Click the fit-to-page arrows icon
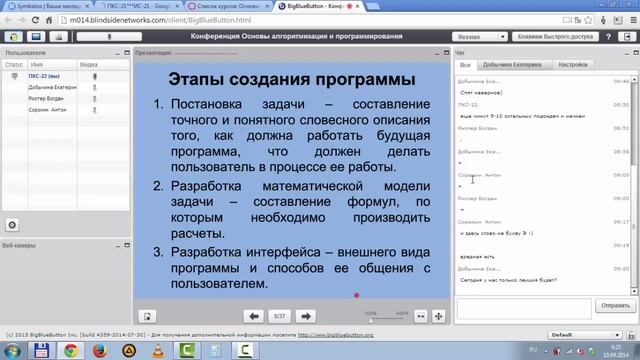This screenshot has width=640, height=360. coord(439,316)
